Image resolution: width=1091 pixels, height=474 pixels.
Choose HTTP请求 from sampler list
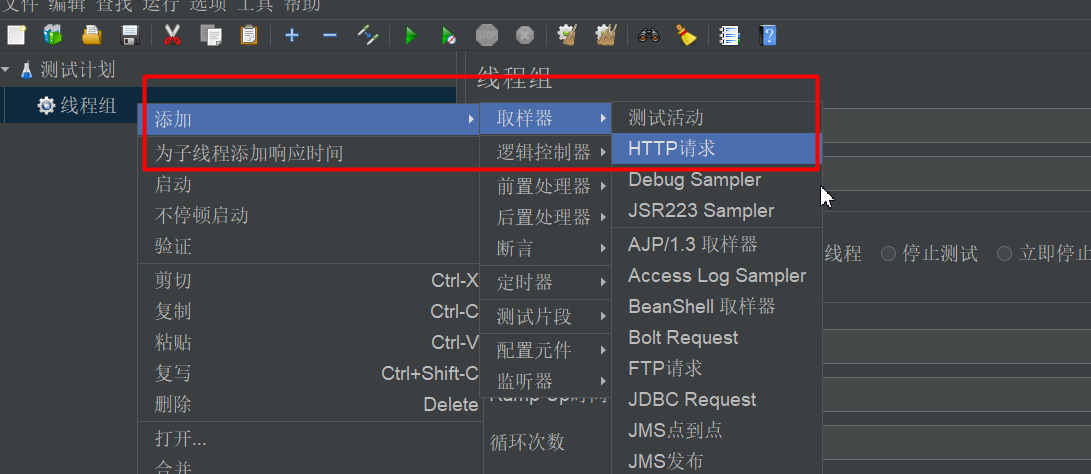point(672,149)
